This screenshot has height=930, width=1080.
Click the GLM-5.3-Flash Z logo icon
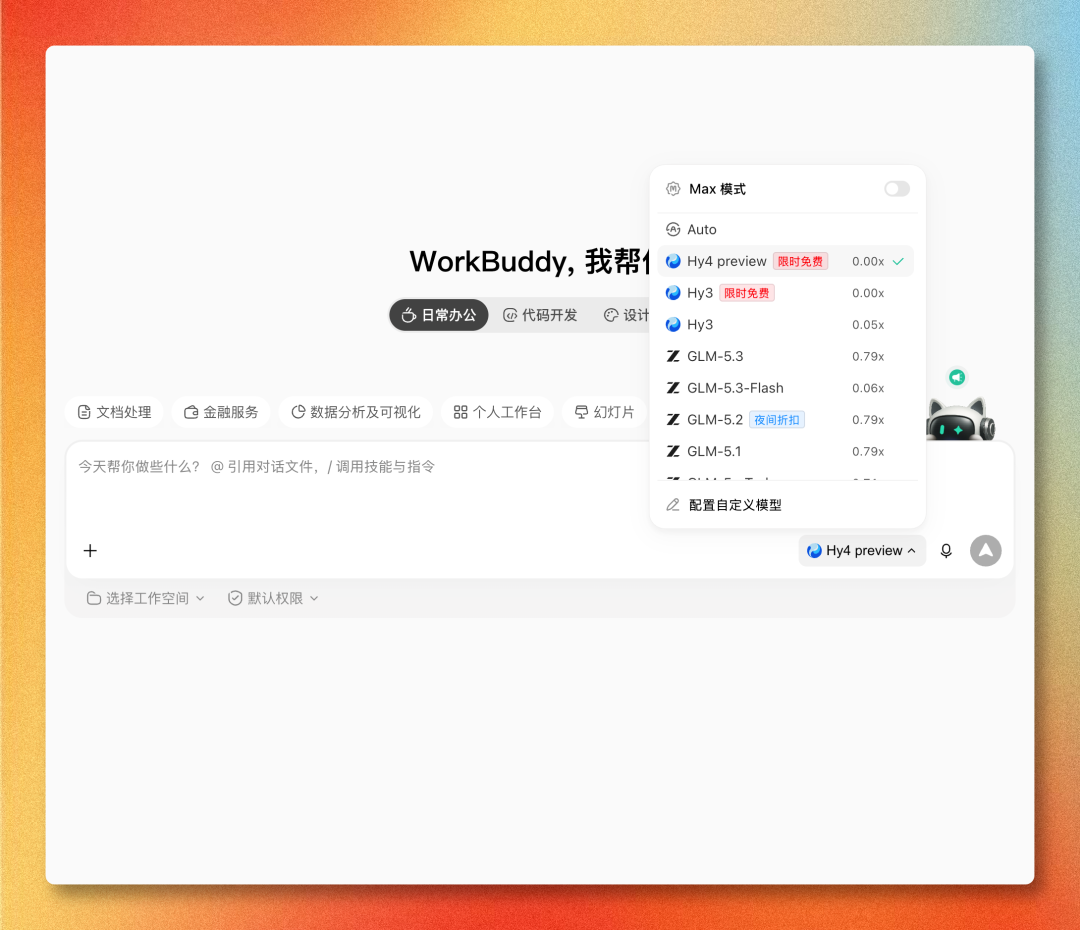(x=673, y=388)
